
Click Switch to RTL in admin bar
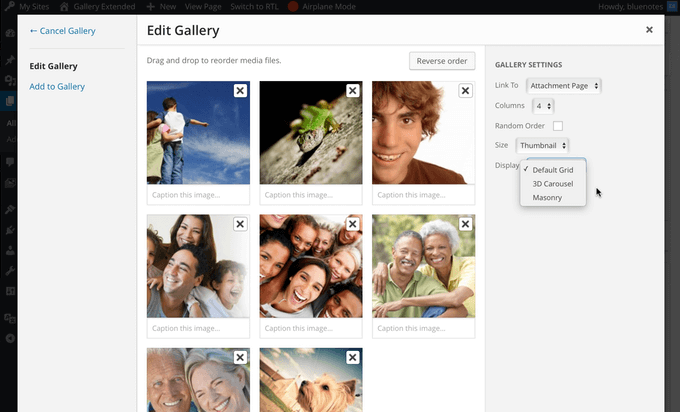254,7
